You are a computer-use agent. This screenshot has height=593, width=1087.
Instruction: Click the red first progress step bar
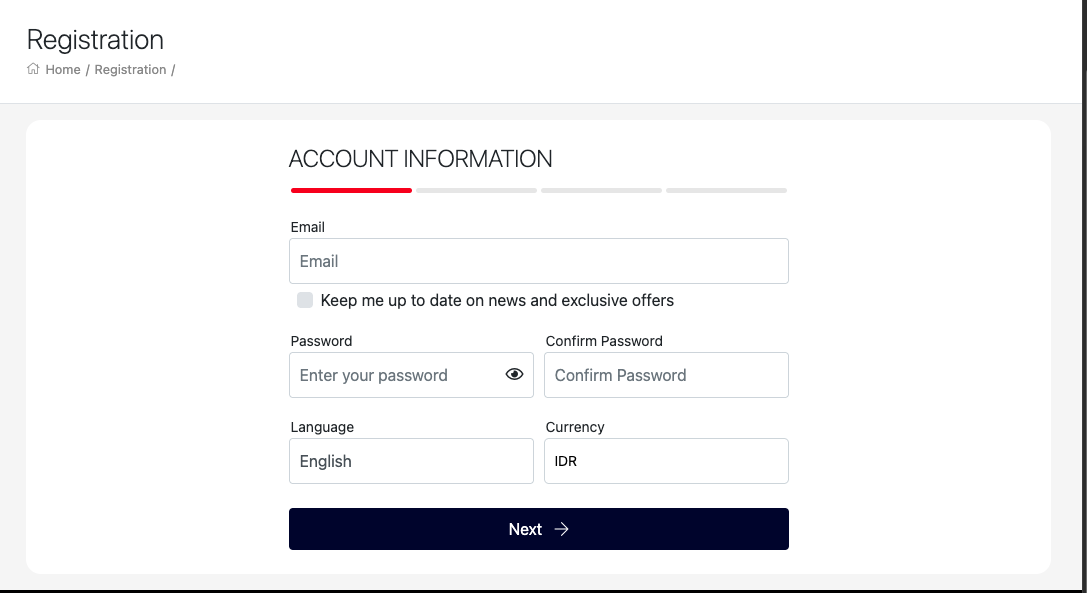351,190
